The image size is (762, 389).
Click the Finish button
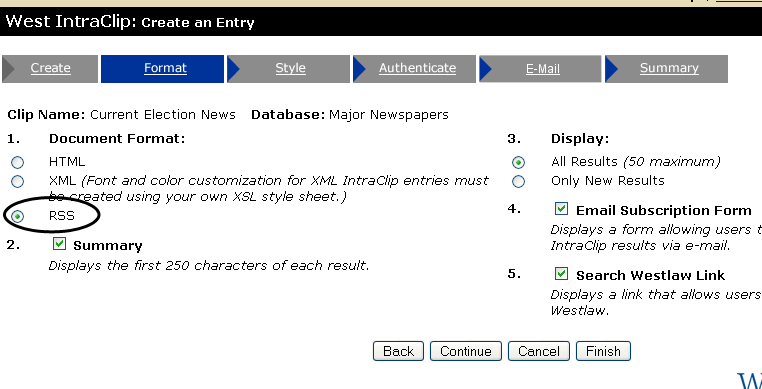click(x=603, y=351)
